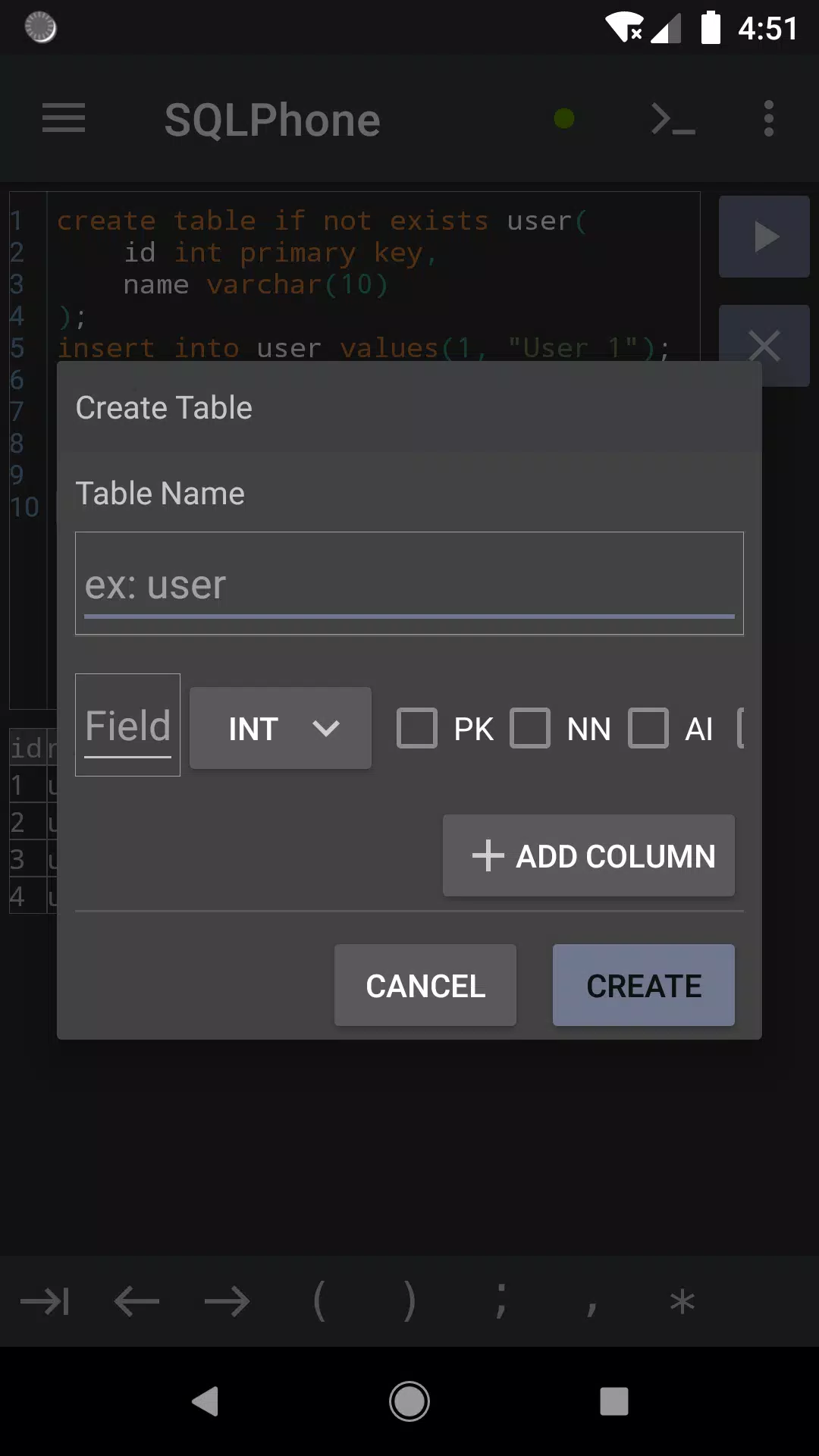819x1456 pixels.
Task: Run the SQL query with play button
Action: click(764, 237)
